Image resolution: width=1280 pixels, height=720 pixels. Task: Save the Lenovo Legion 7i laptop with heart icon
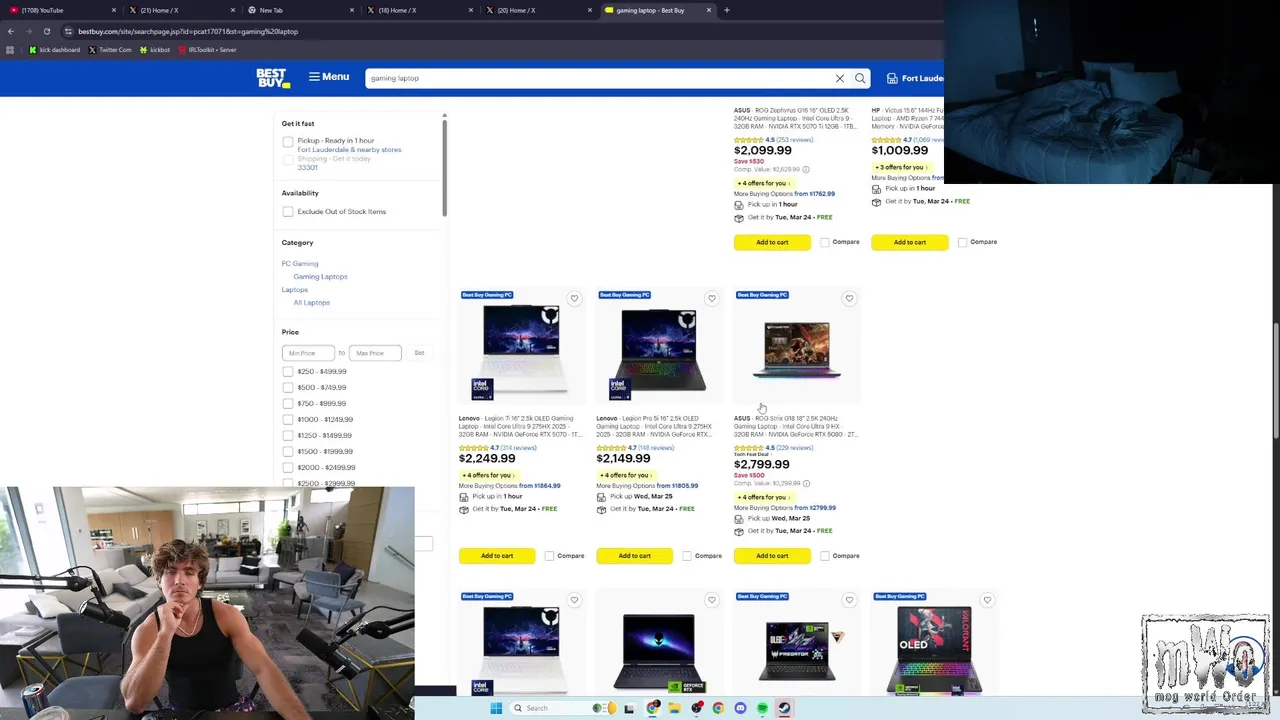tap(574, 298)
